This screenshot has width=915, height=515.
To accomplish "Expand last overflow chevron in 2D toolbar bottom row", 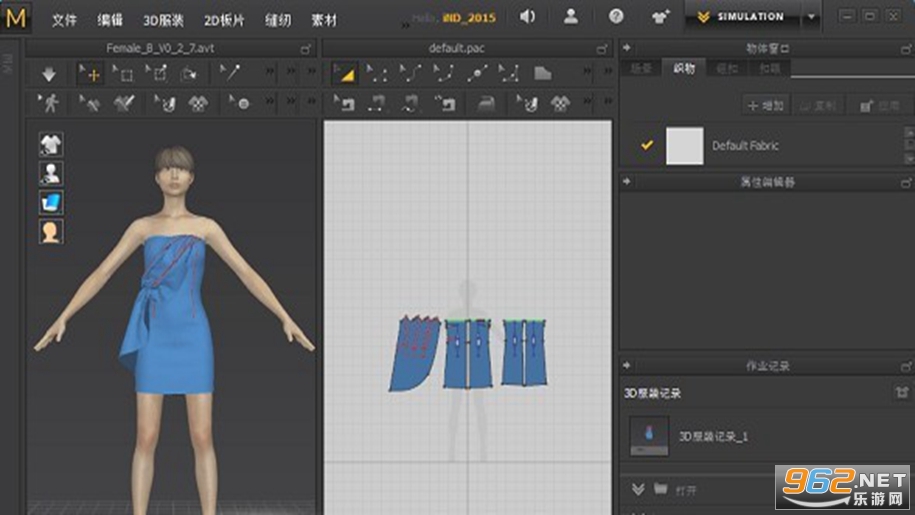I will pyautogui.click(x=608, y=101).
